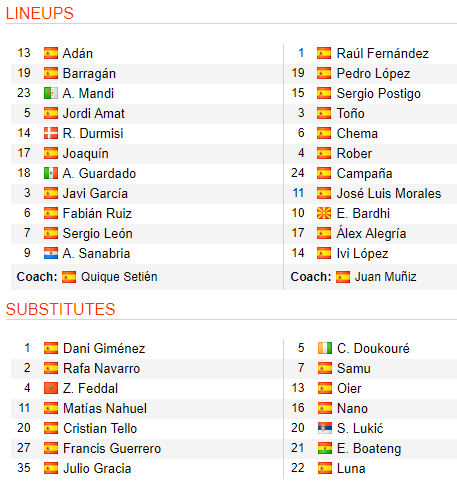Click the LINEUPS section heading
The height and width of the screenshot is (490, 457).
[x=40, y=13]
